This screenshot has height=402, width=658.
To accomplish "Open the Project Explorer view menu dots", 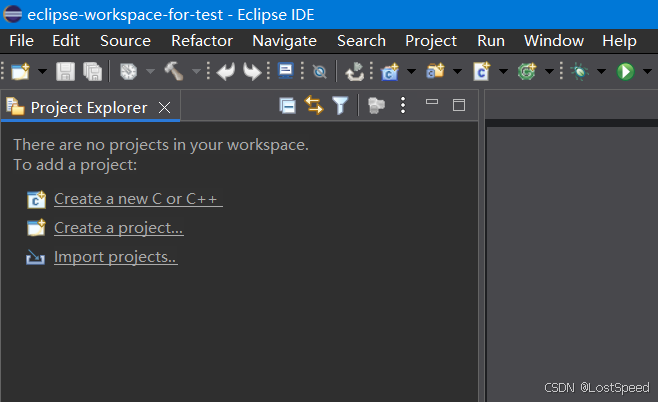I will 403,105.
